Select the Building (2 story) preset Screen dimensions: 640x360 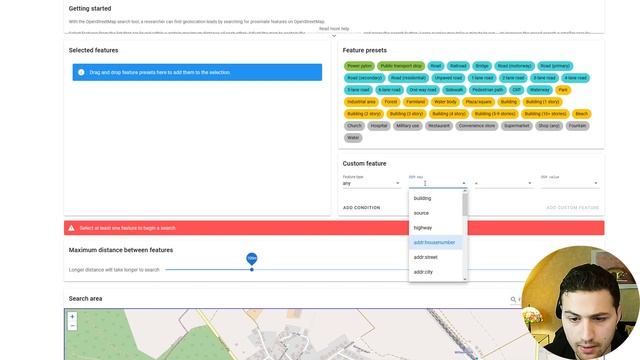click(364, 114)
